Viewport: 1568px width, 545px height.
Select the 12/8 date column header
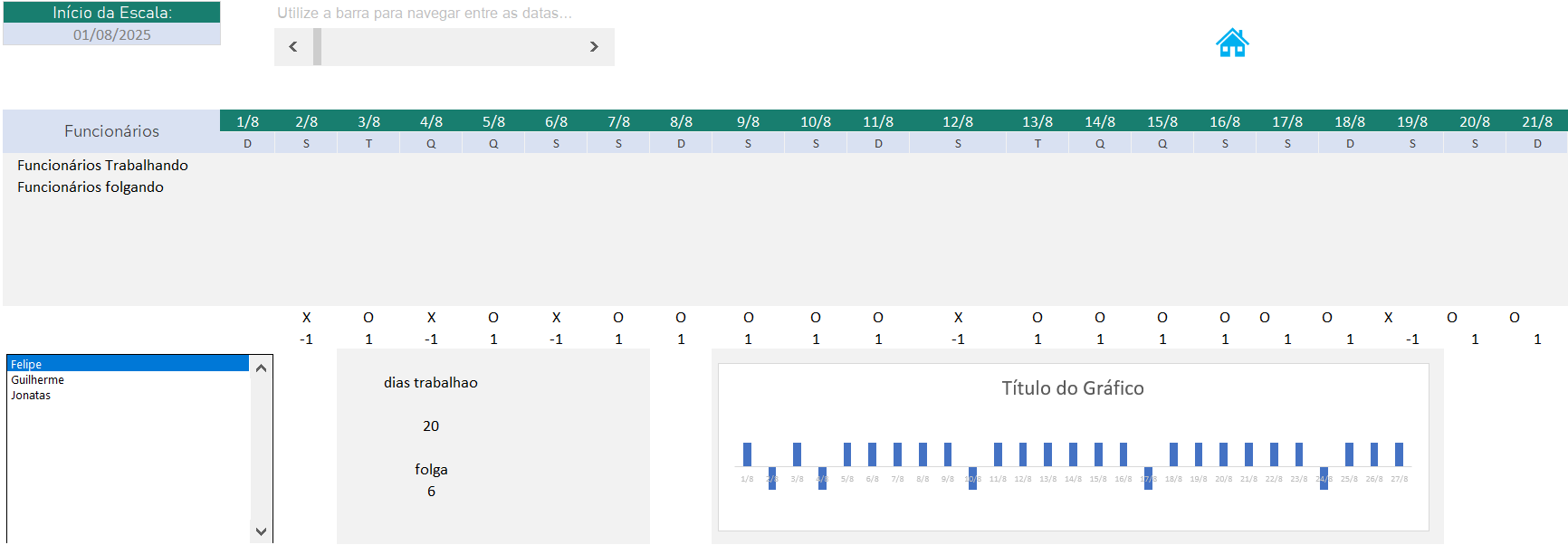958,121
